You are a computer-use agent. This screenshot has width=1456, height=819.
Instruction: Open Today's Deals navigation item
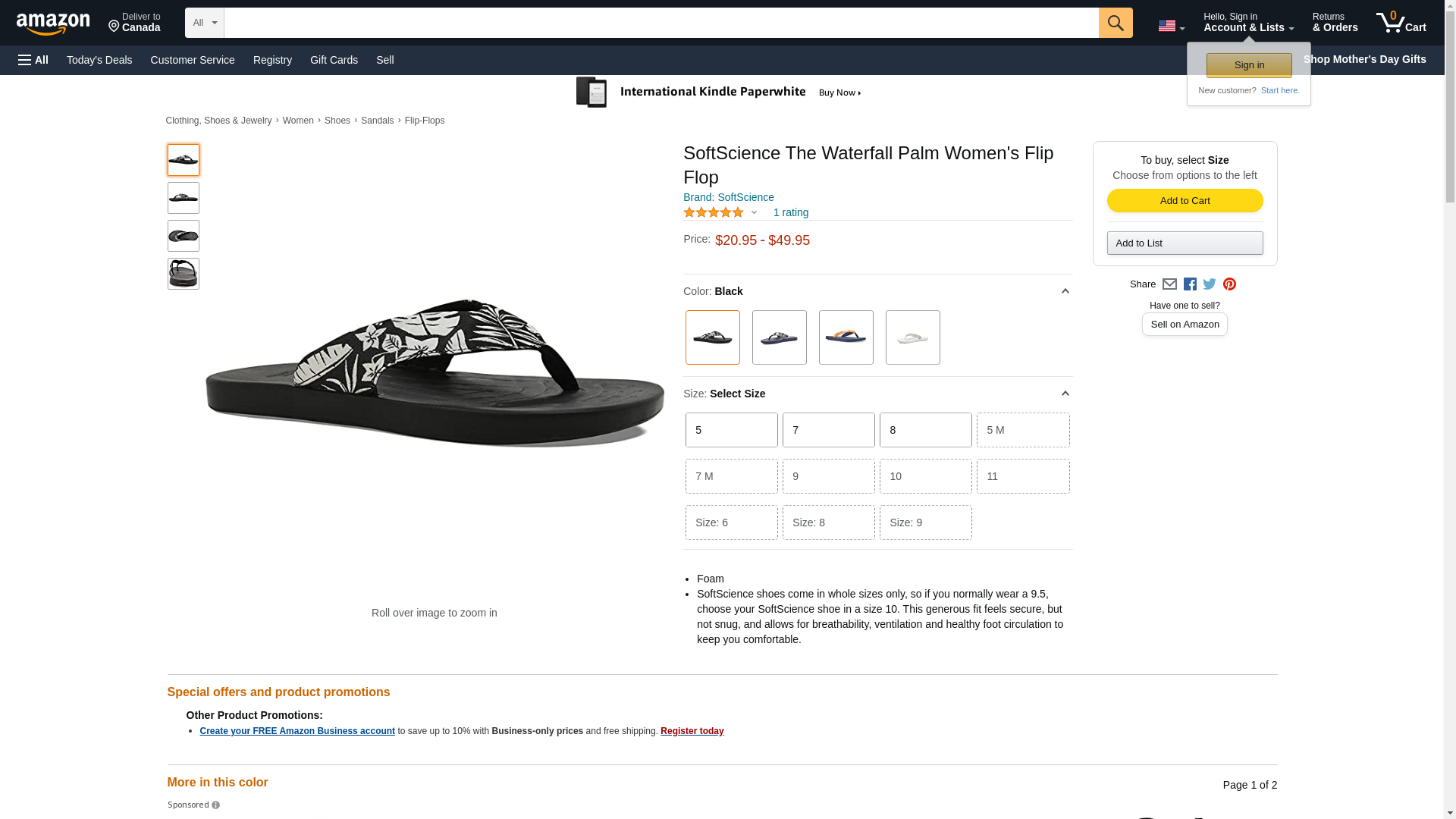click(x=99, y=60)
